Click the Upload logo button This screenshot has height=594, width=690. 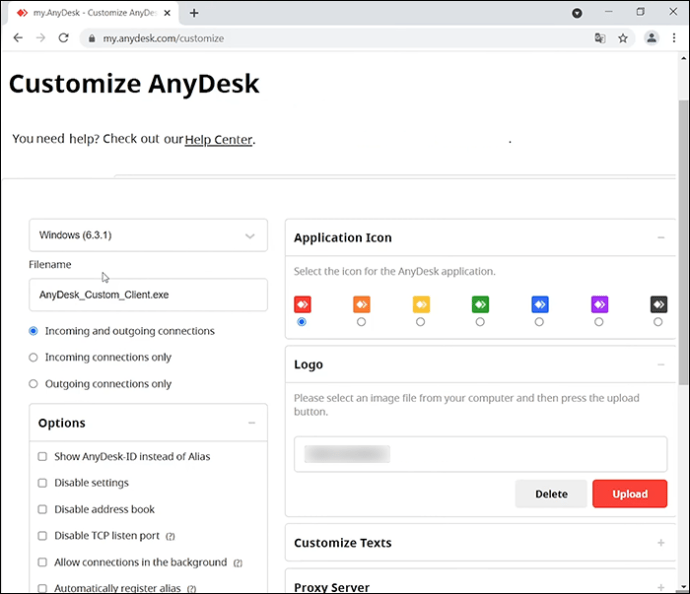click(630, 494)
